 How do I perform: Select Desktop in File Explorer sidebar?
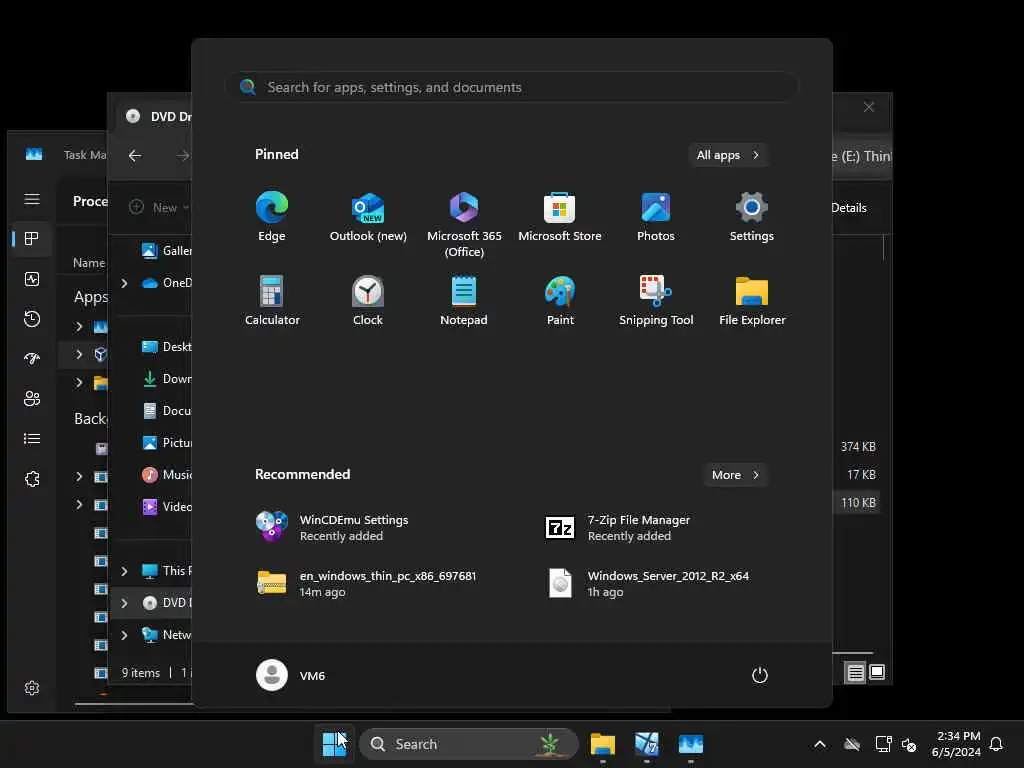(167, 346)
